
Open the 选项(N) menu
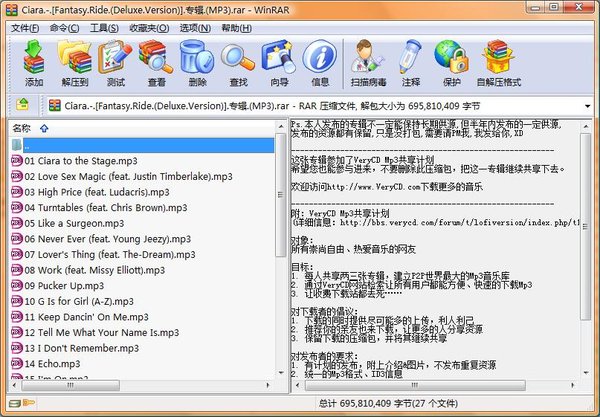[195, 28]
